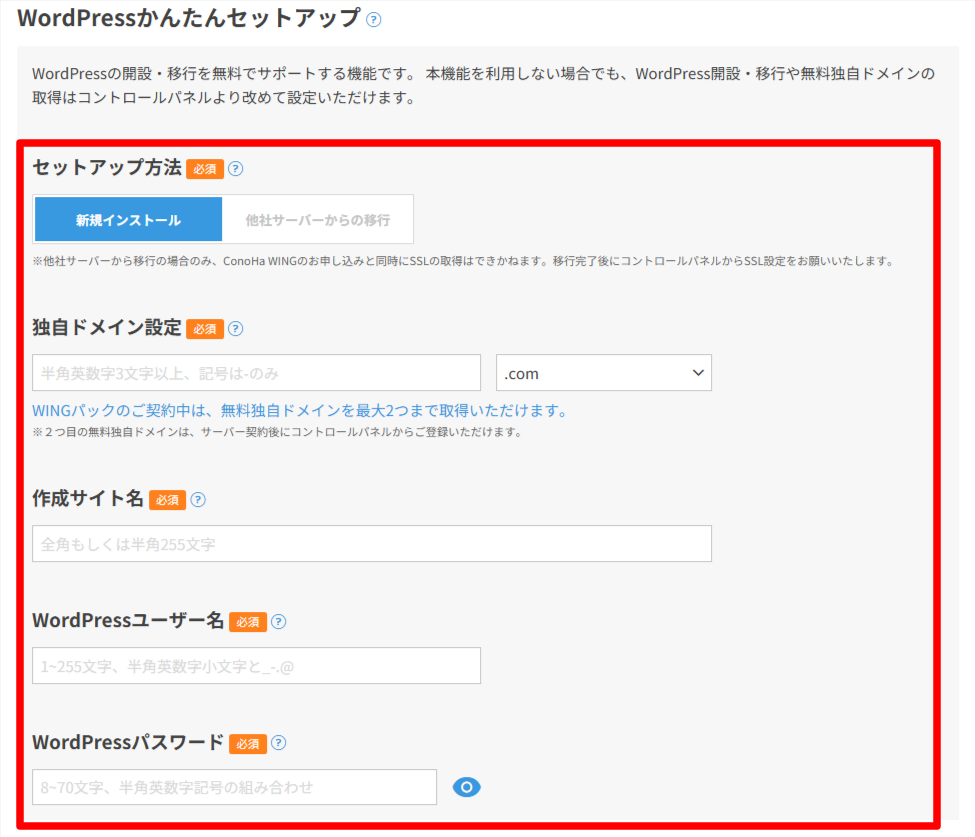This screenshot has height=837, width=975.
Task: Click into the WordPressユーザー名 input box
Action: pyautogui.click(x=256, y=666)
